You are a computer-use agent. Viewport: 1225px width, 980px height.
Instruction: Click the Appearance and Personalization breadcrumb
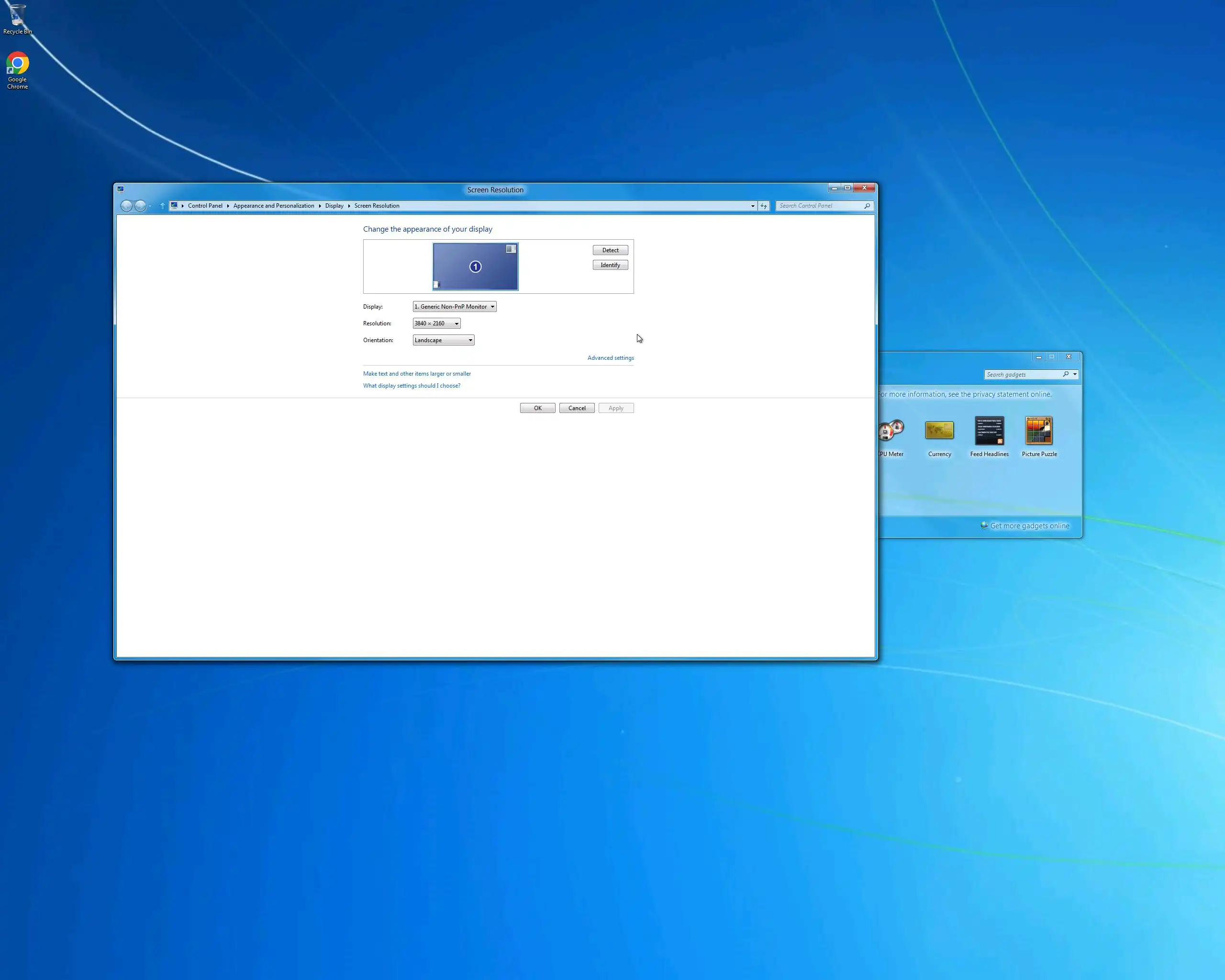pyautogui.click(x=273, y=206)
